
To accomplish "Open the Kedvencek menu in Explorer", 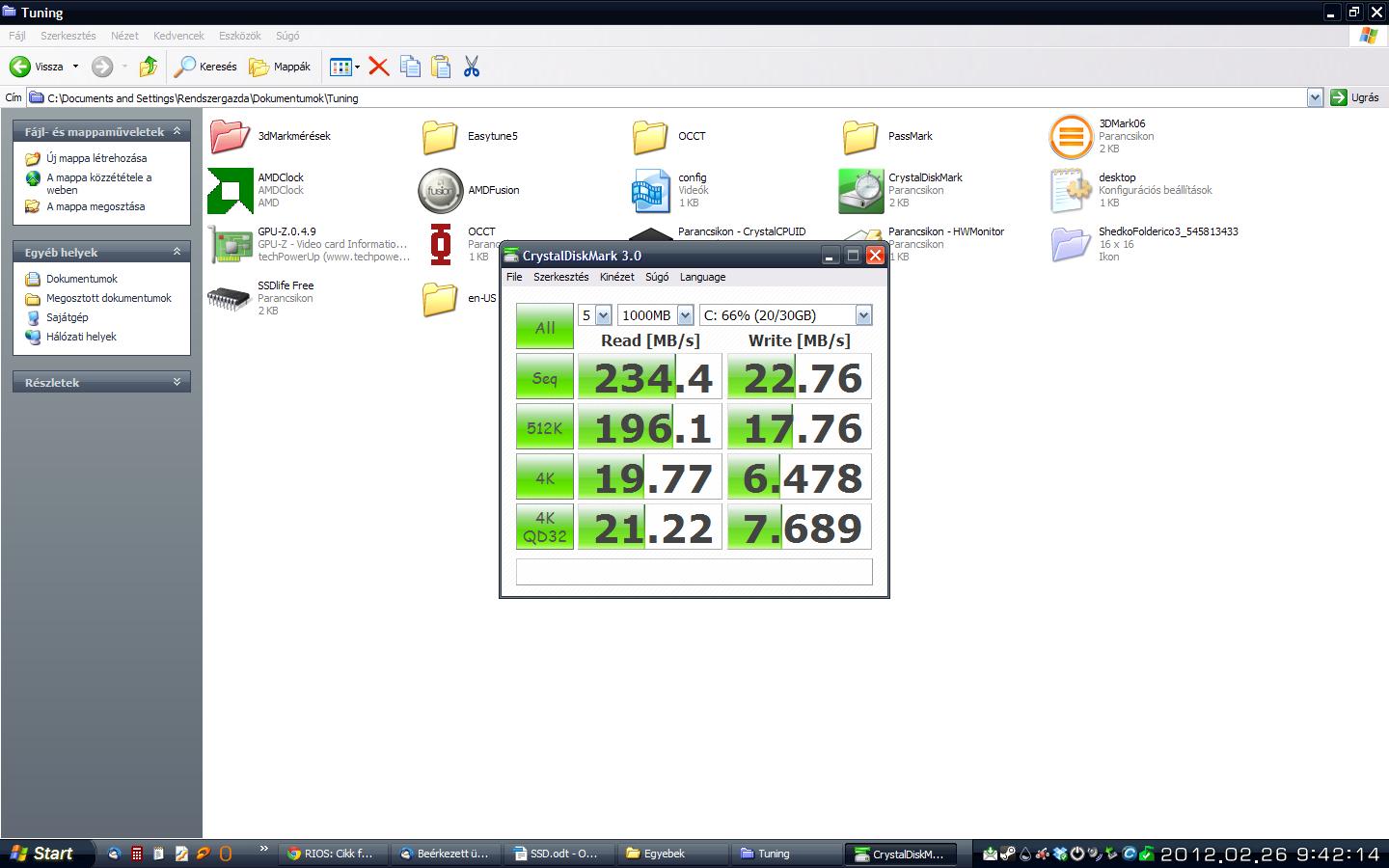I will pyautogui.click(x=178, y=36).
